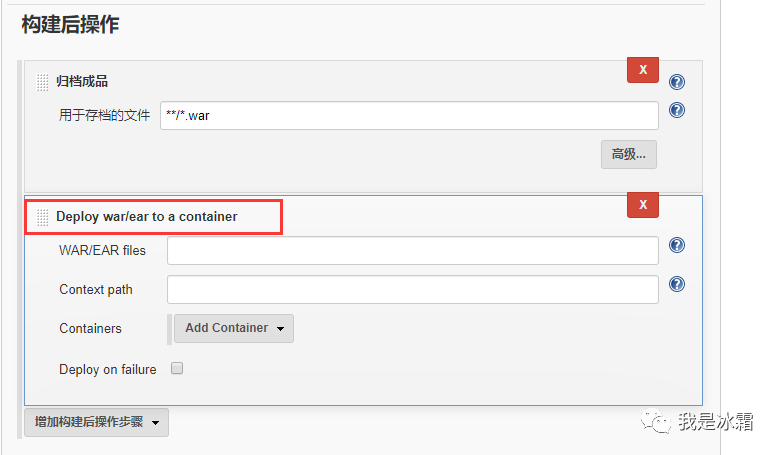Click into the WAR/EAR files input
This screenshot has width=778, height=455.
click(x=413, y=251)
